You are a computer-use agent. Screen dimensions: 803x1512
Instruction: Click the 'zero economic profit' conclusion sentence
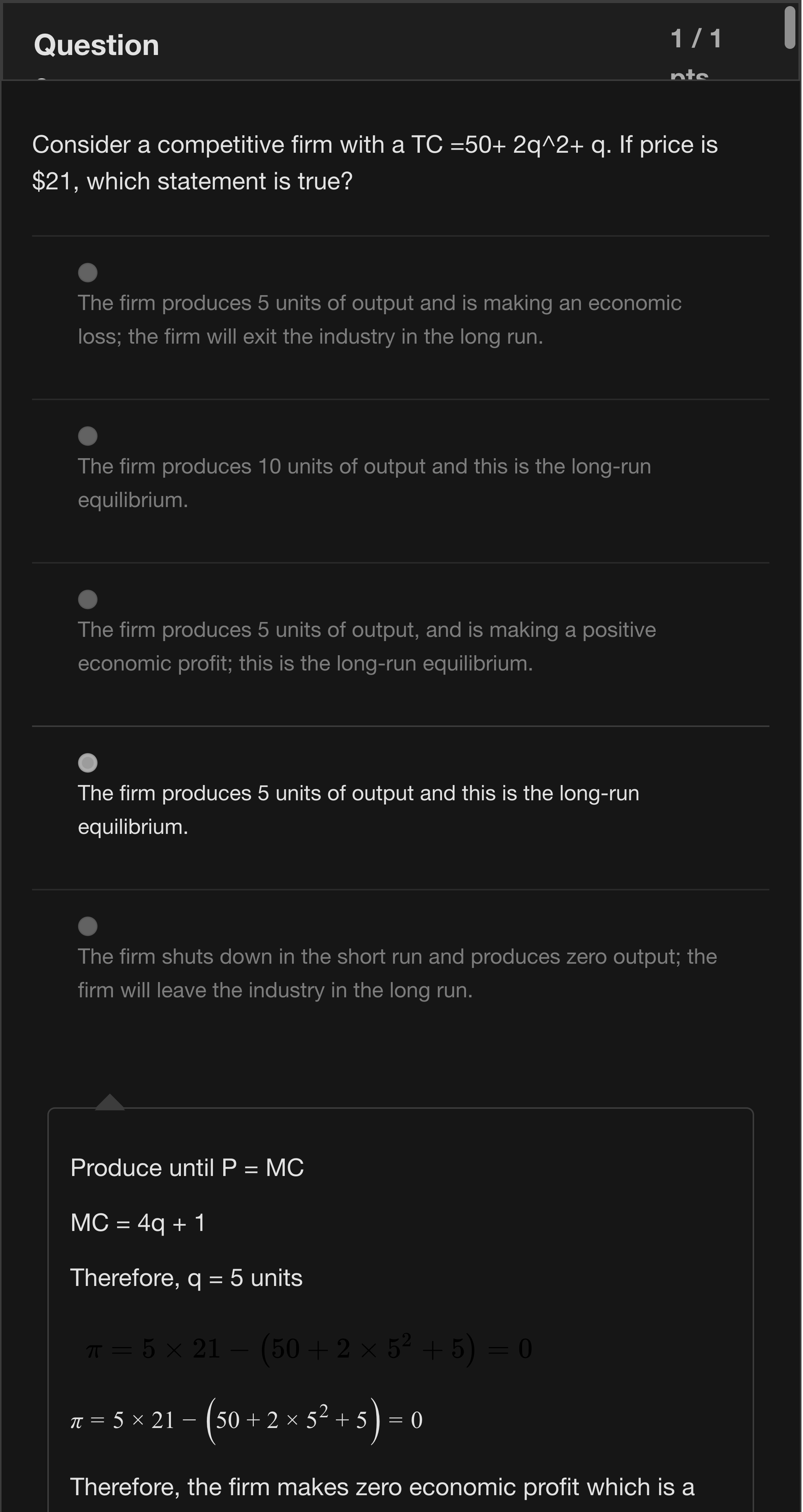[381, 1487]
